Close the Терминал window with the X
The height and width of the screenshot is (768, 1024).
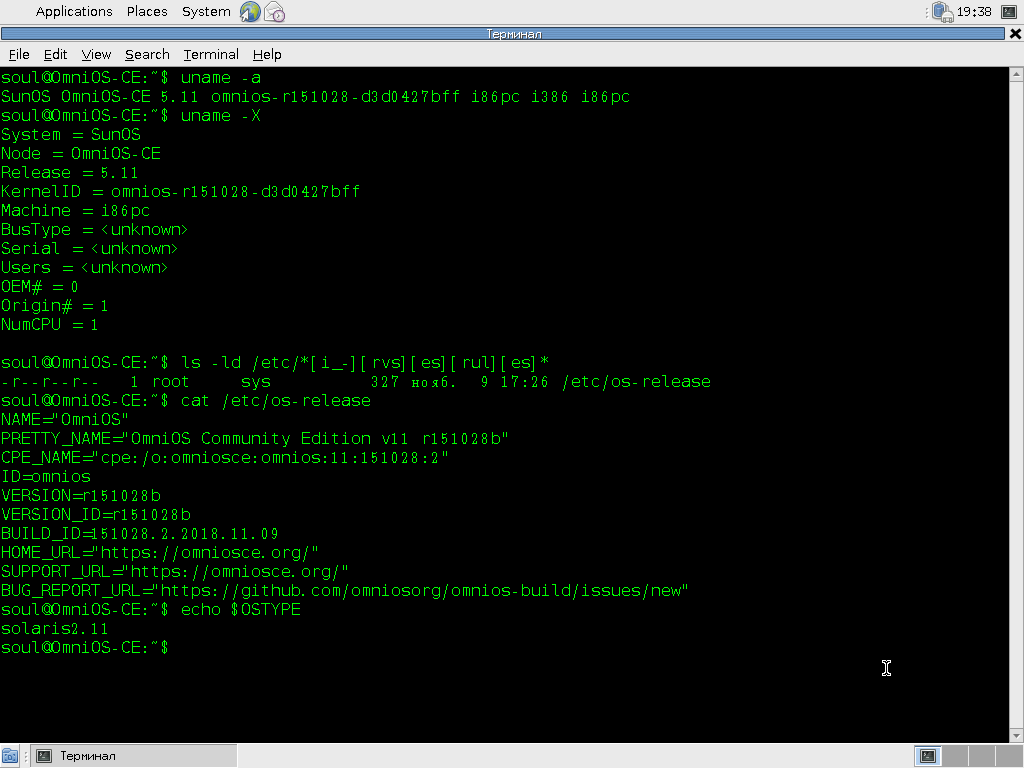point(1016,34)
